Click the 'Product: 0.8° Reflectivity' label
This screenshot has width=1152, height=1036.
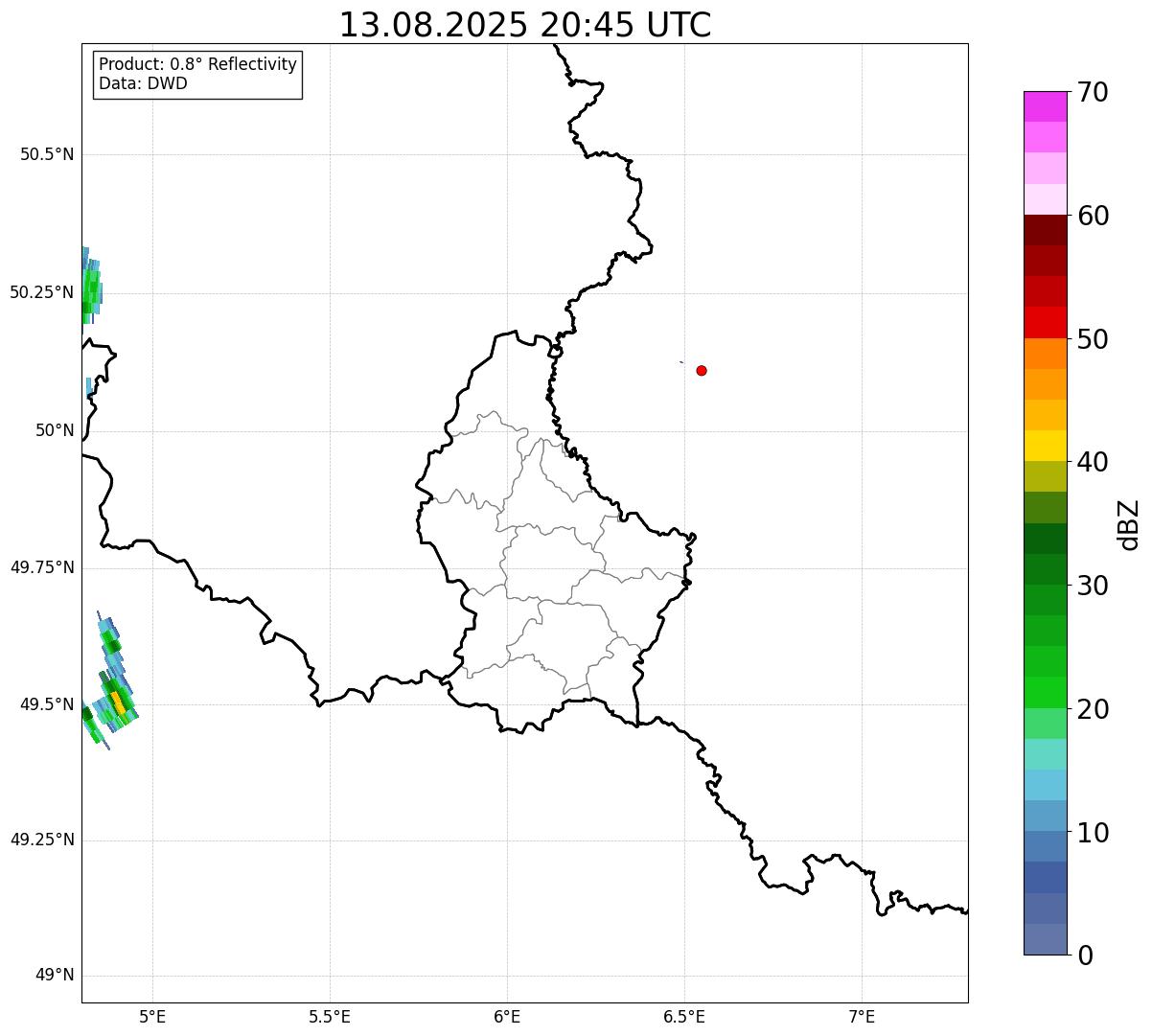[x=198, y=64]
